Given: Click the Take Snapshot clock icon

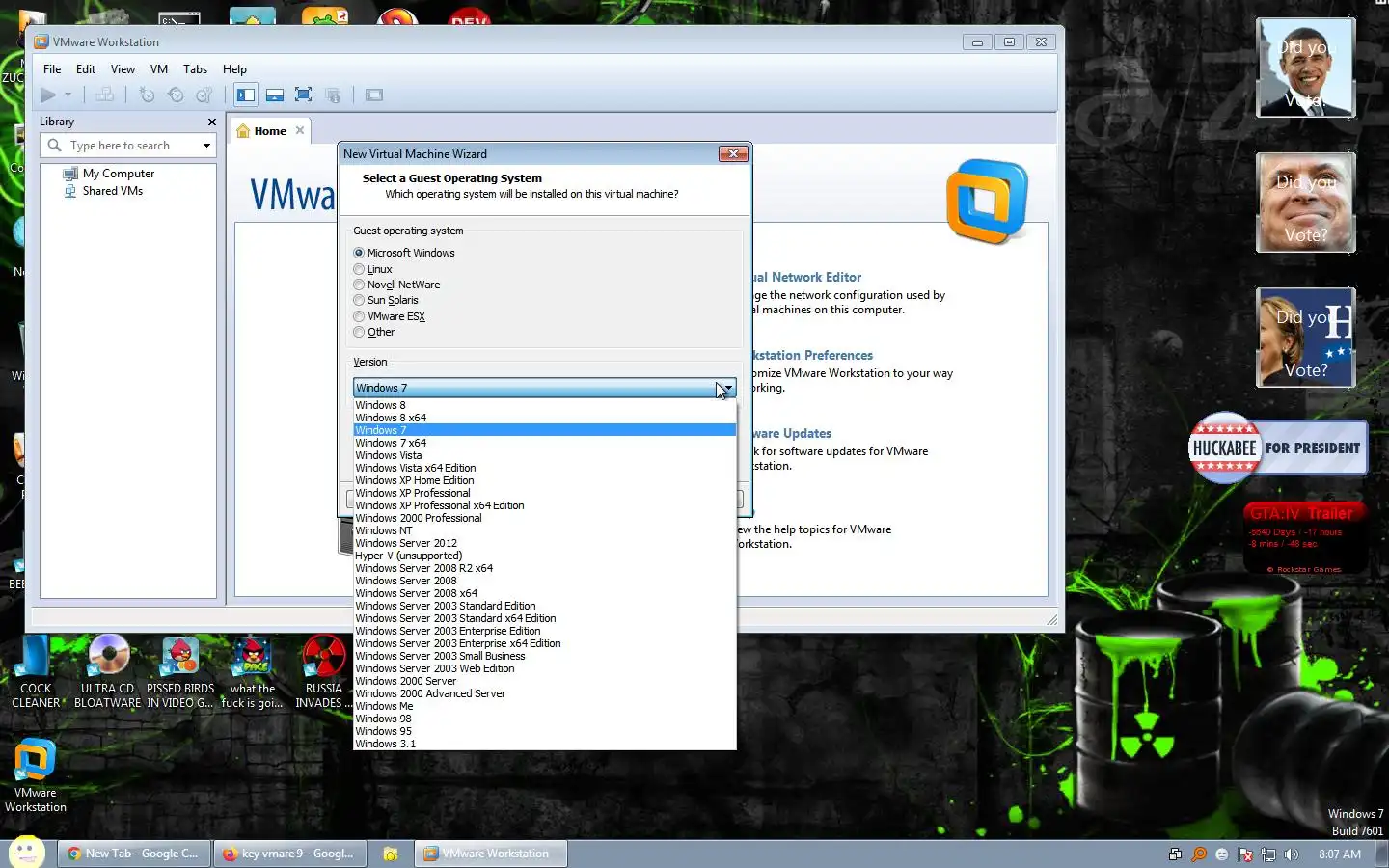Looking at the screenshot, I should [x=147, y=95].
